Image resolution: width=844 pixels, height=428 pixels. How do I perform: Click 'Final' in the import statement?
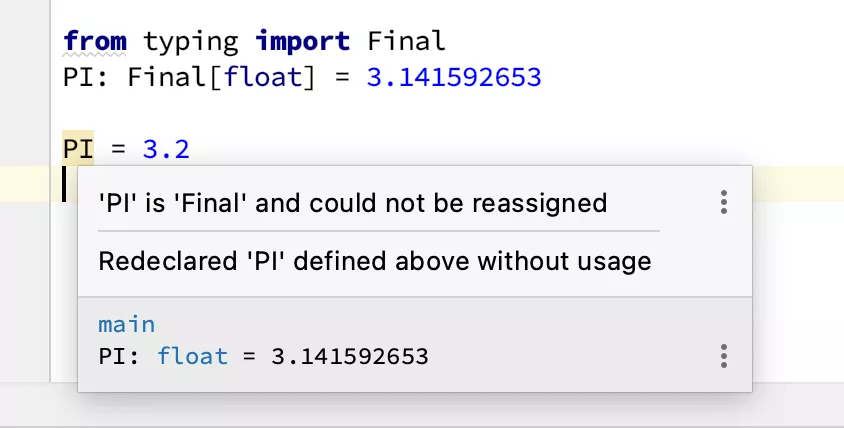pos(406,42)
